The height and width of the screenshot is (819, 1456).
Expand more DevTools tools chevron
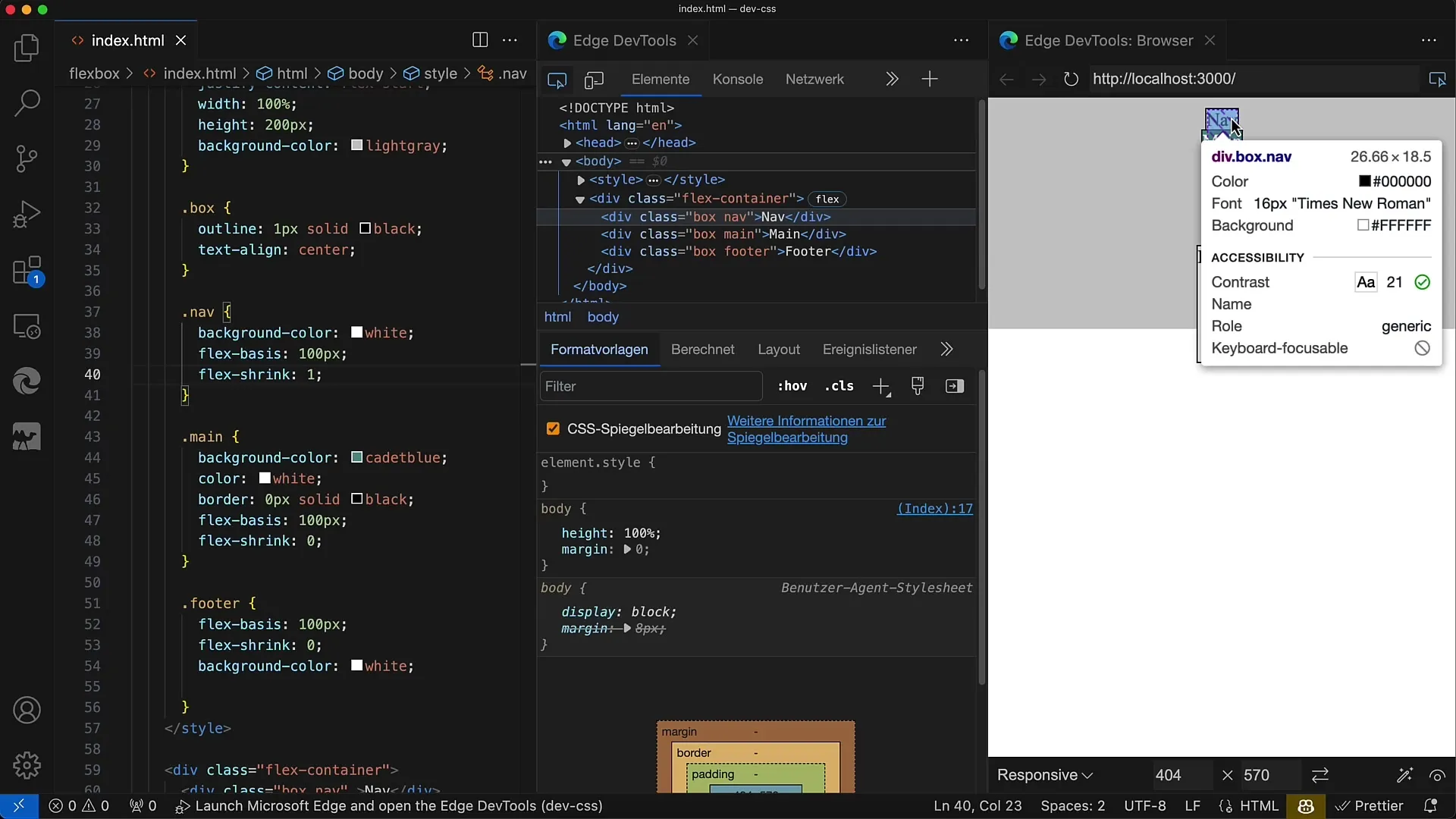[892, 79]
